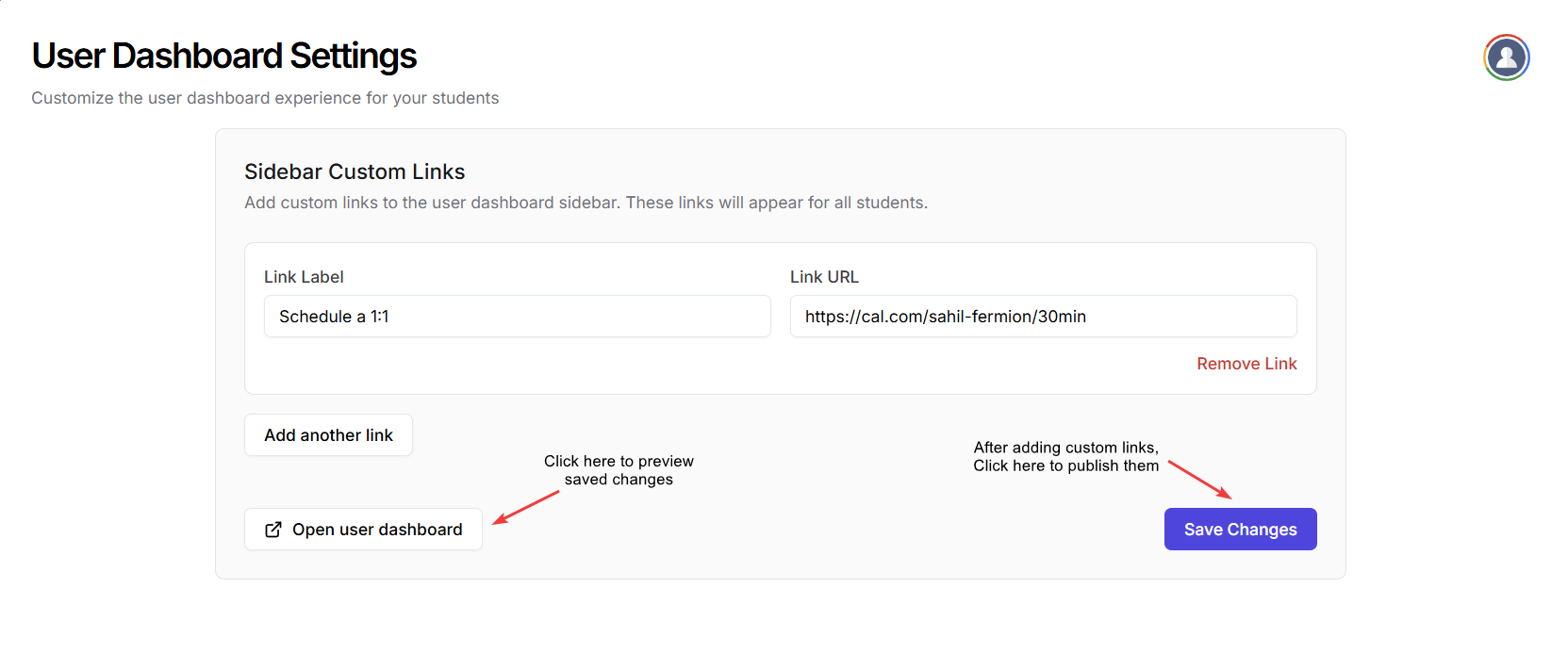Click the red arrow pointing to Save Changes

1199,479
